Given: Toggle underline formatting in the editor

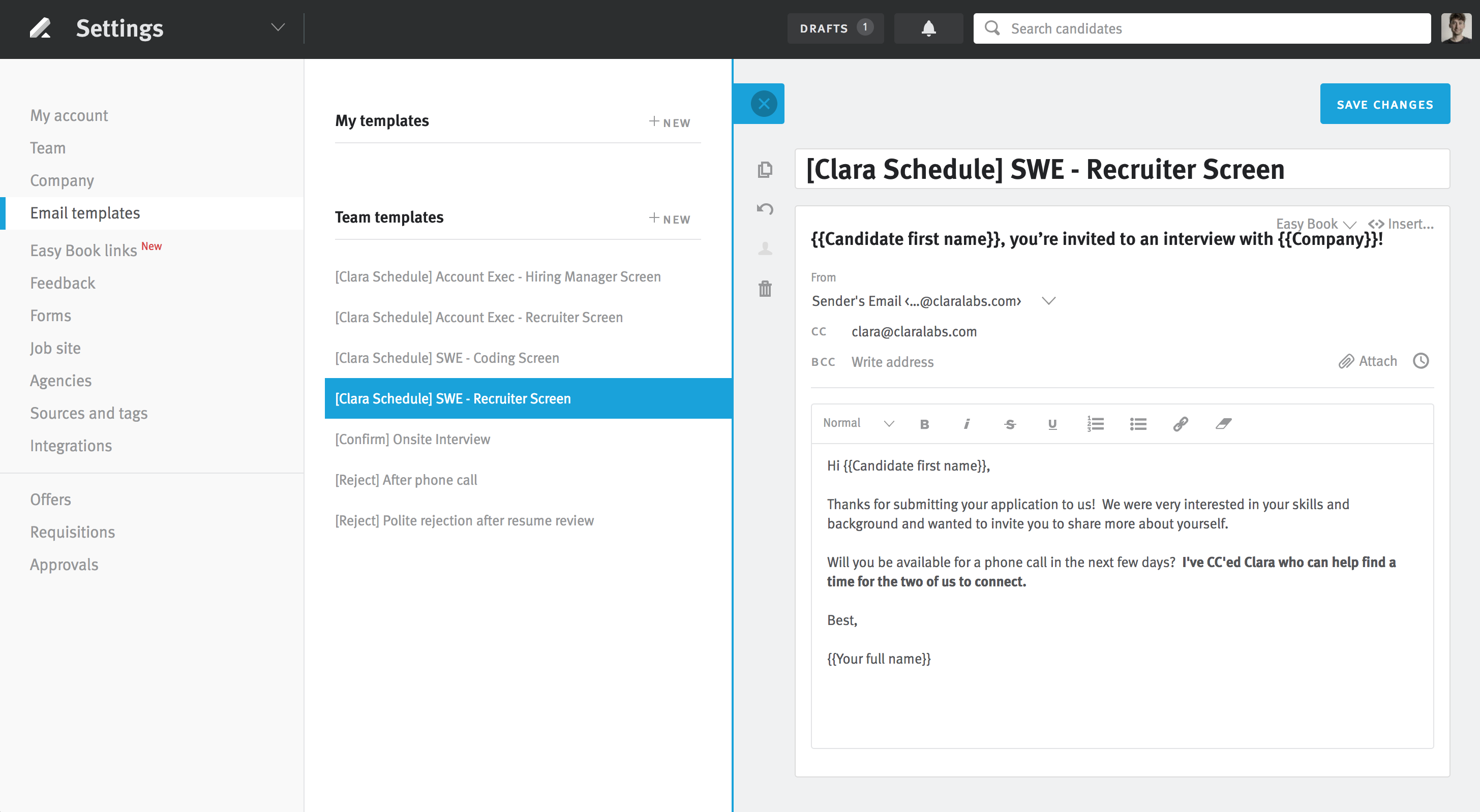Looking at the screenshot, I should (x=1052, y=424).
